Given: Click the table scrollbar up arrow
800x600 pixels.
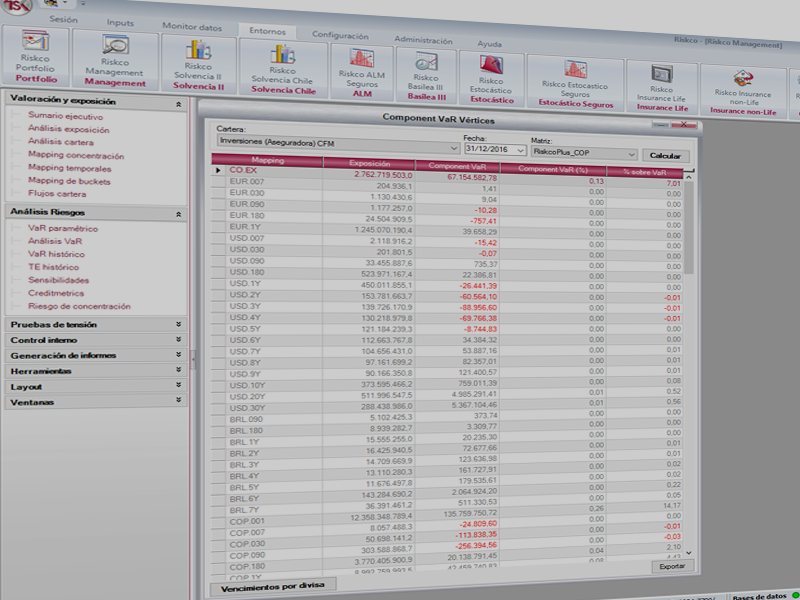Looking at the screenshot, I should coord(688,177).
